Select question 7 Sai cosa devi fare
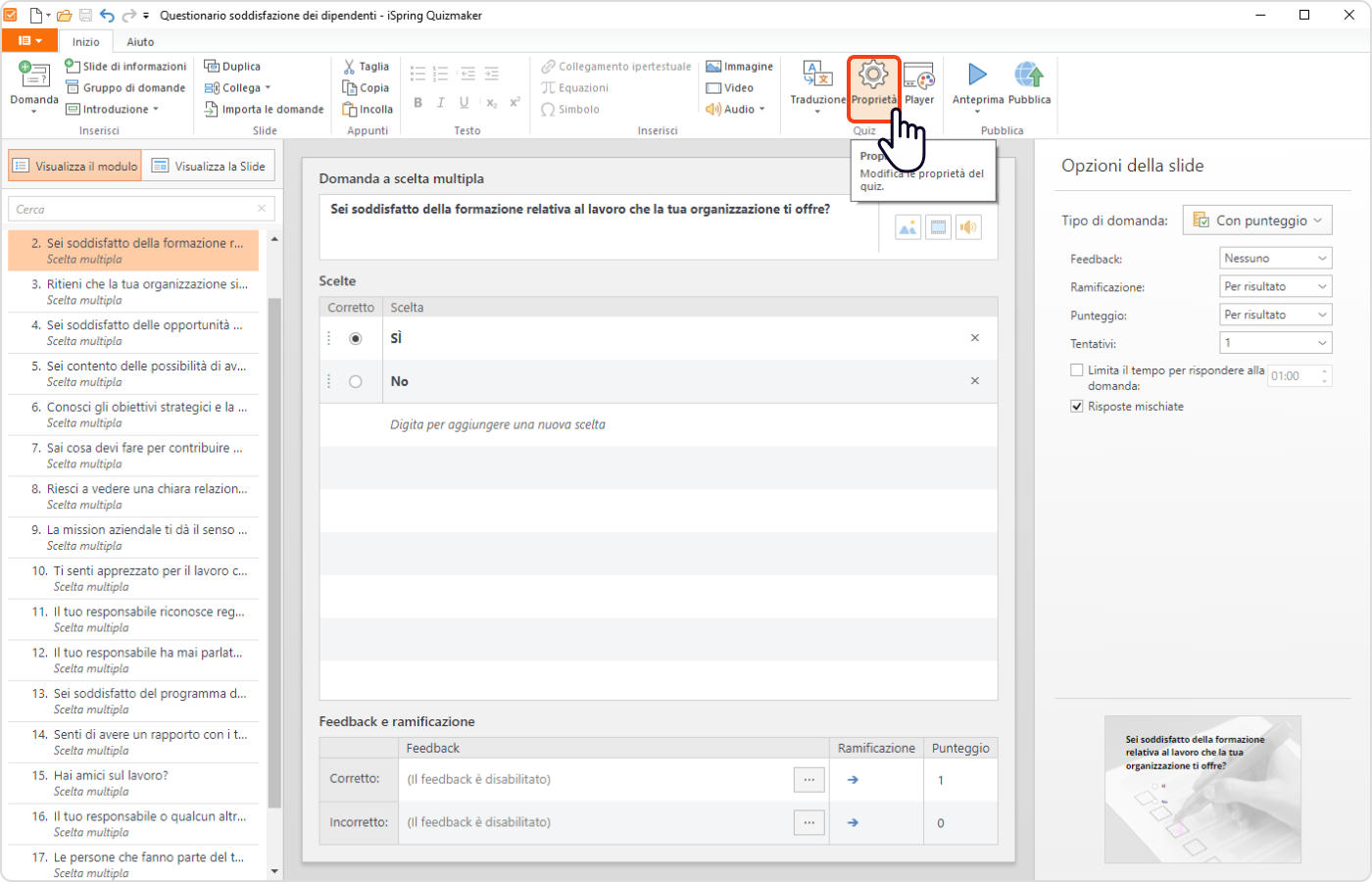 point(133,456)
